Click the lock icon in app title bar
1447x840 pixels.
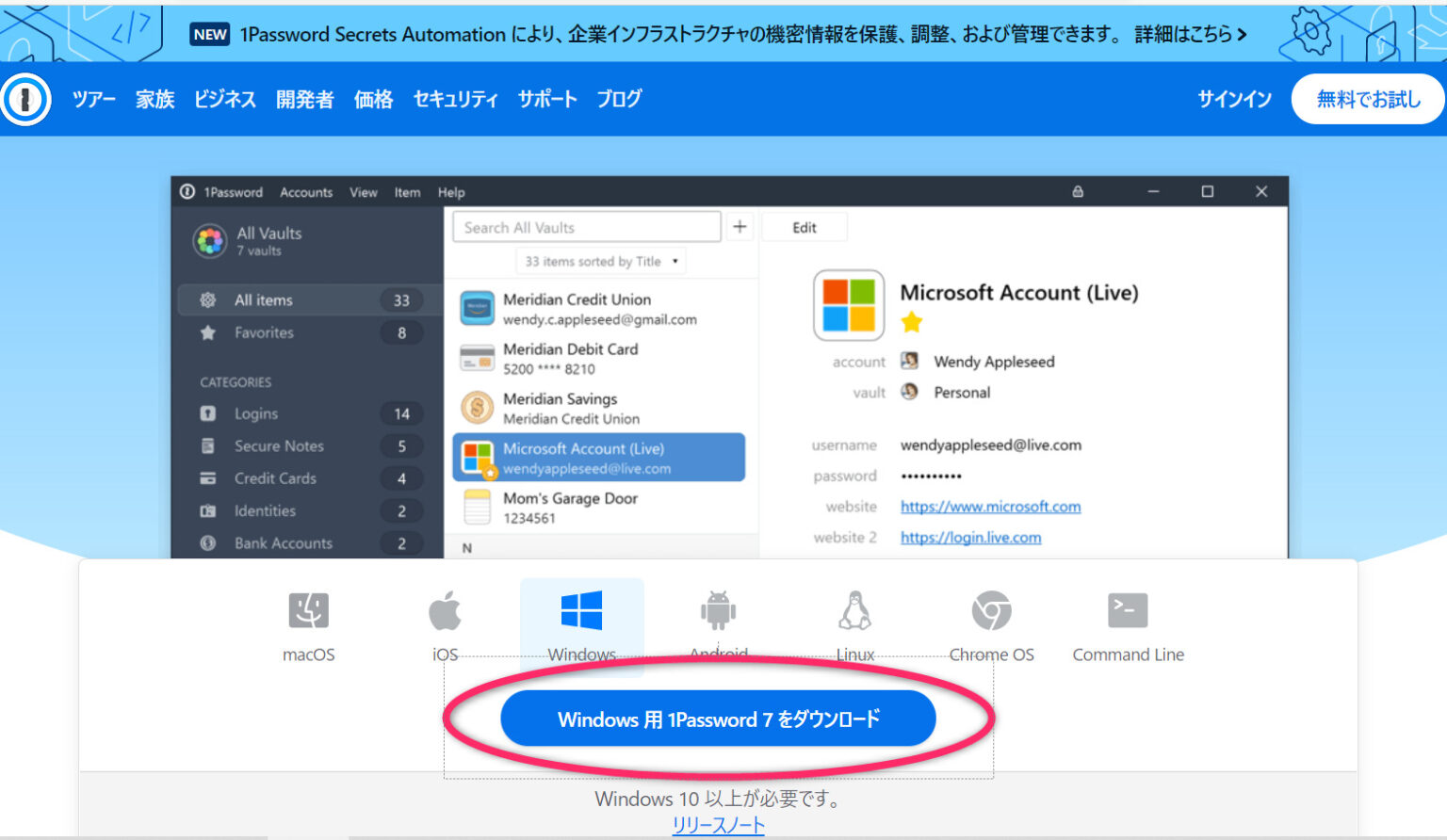coord(1078,191)
